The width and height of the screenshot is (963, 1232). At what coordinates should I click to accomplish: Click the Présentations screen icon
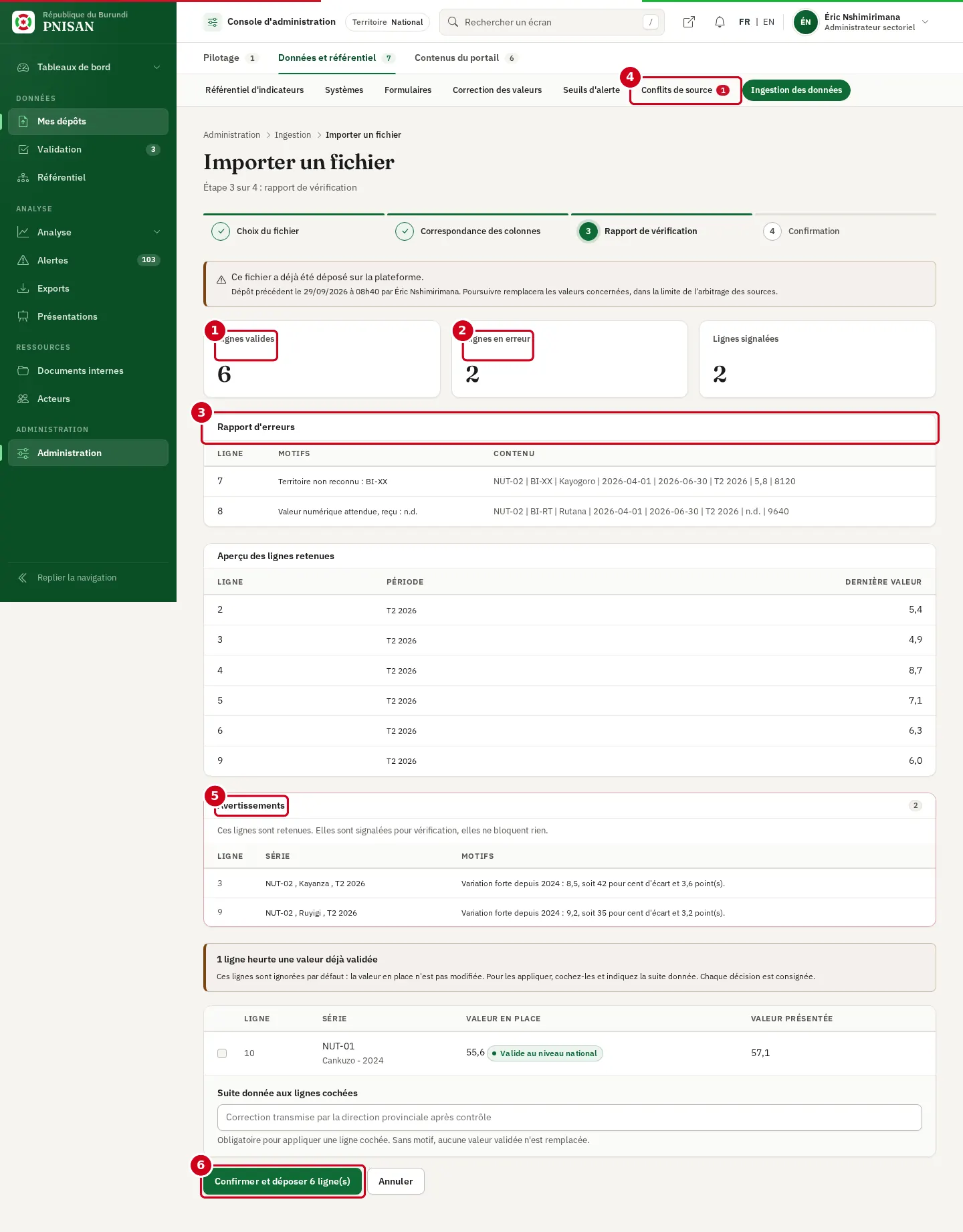click(23, 317)
